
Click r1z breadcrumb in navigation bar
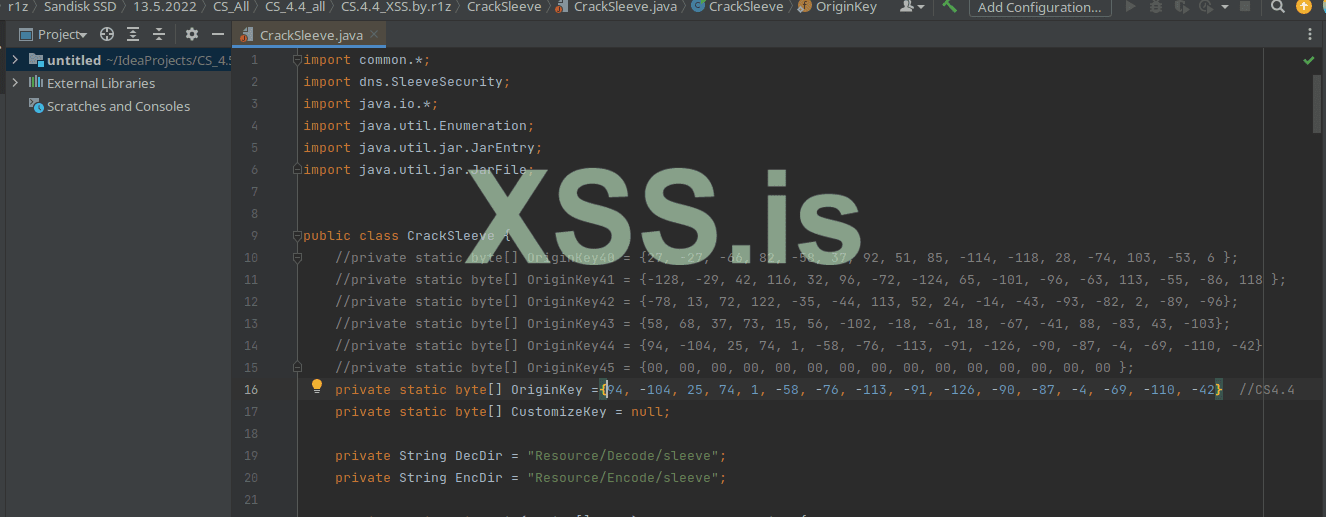pos(18,7)
